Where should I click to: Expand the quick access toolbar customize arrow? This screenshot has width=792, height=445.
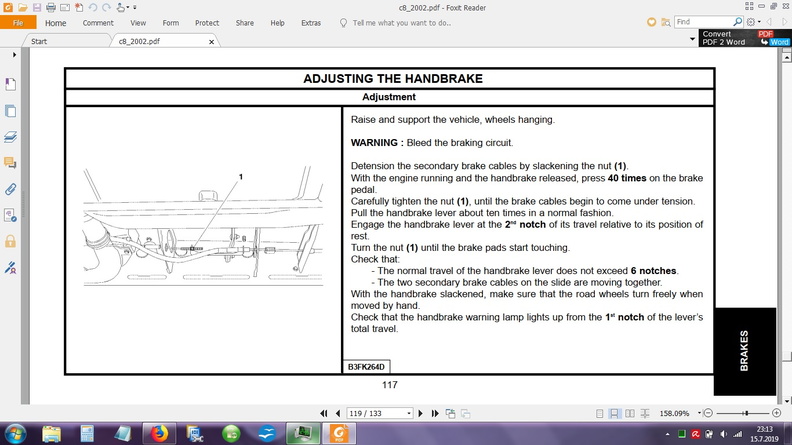(x=134, y=8)
